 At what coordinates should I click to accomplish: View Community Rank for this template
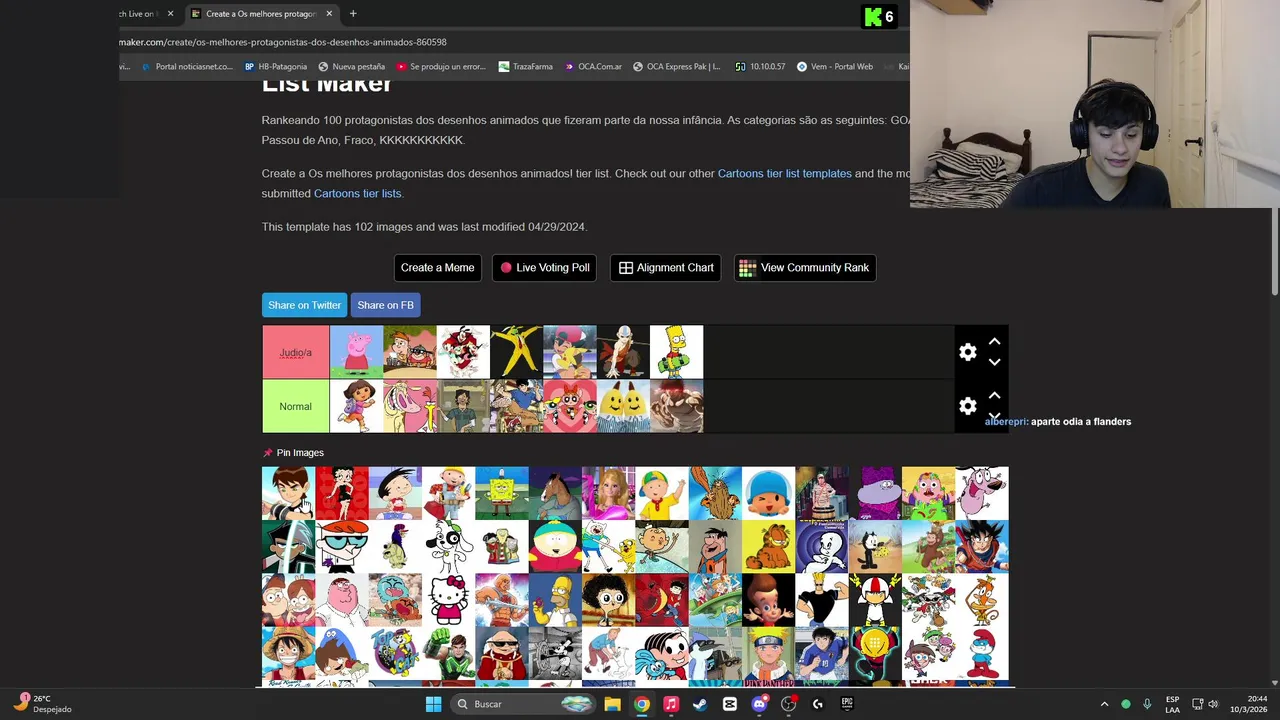tap(804, 268)
